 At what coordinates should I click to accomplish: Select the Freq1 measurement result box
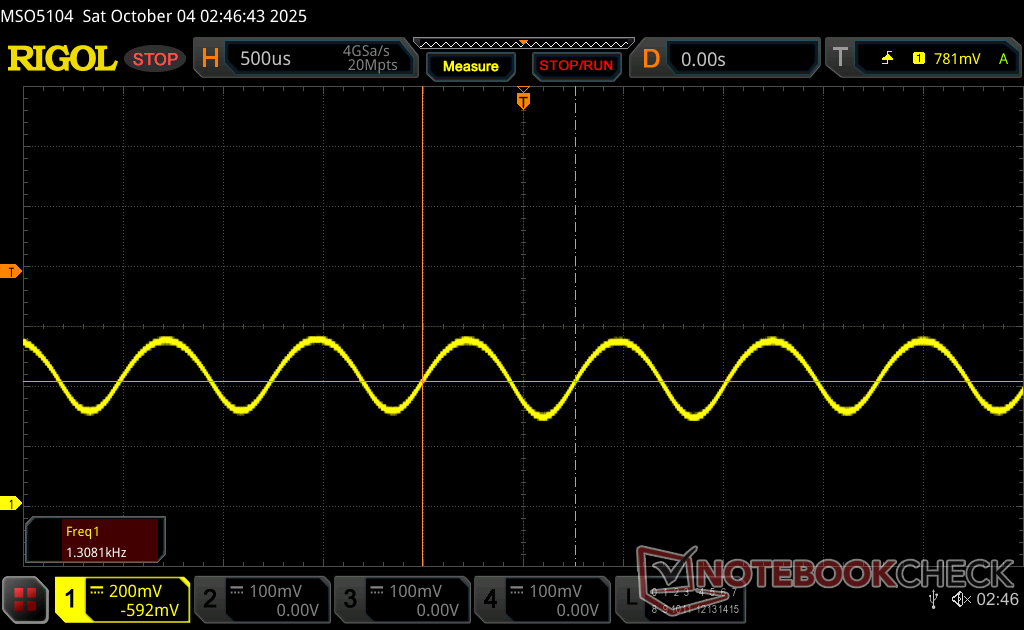point(95,540)
